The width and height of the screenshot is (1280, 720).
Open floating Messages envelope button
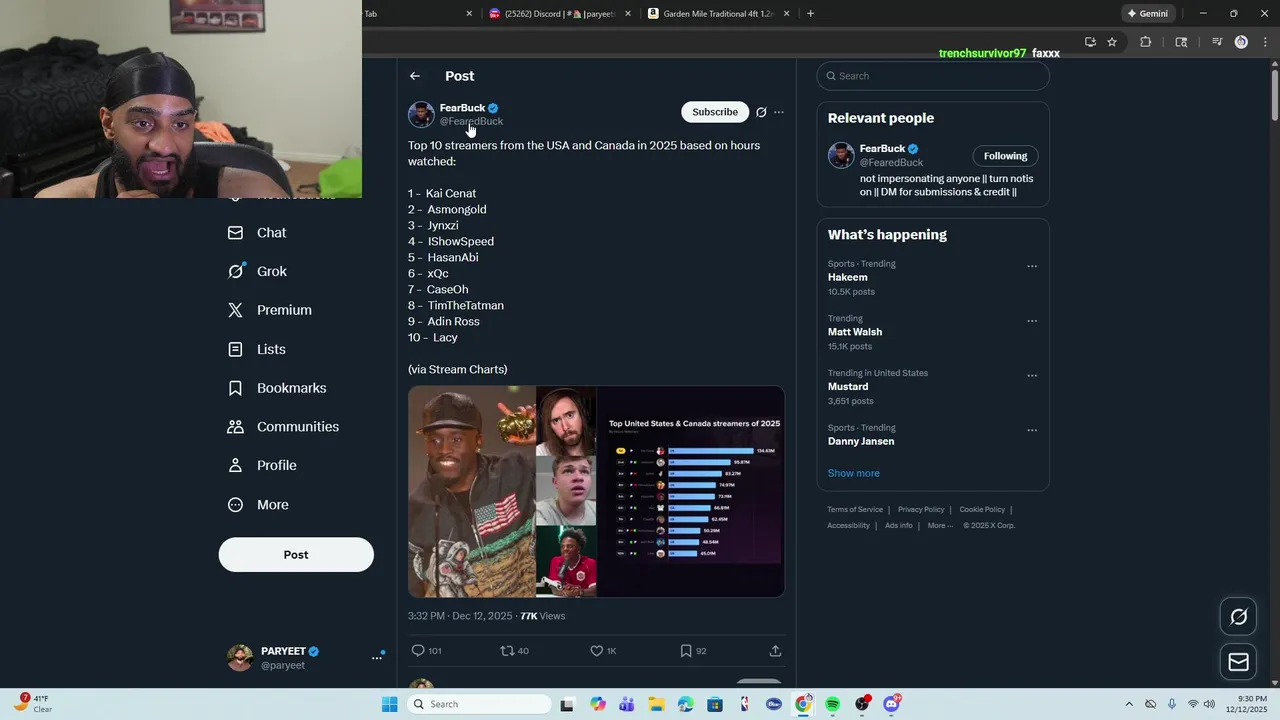point(1239,662)
